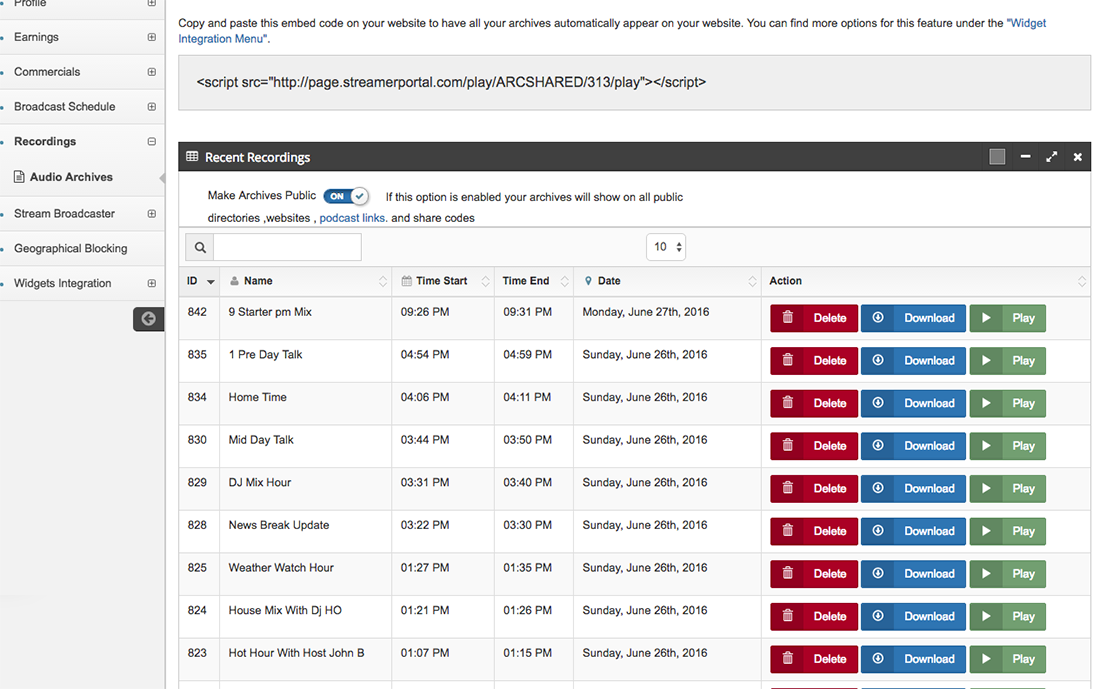Open Audio Archives in the sidebar

(71, 177)
